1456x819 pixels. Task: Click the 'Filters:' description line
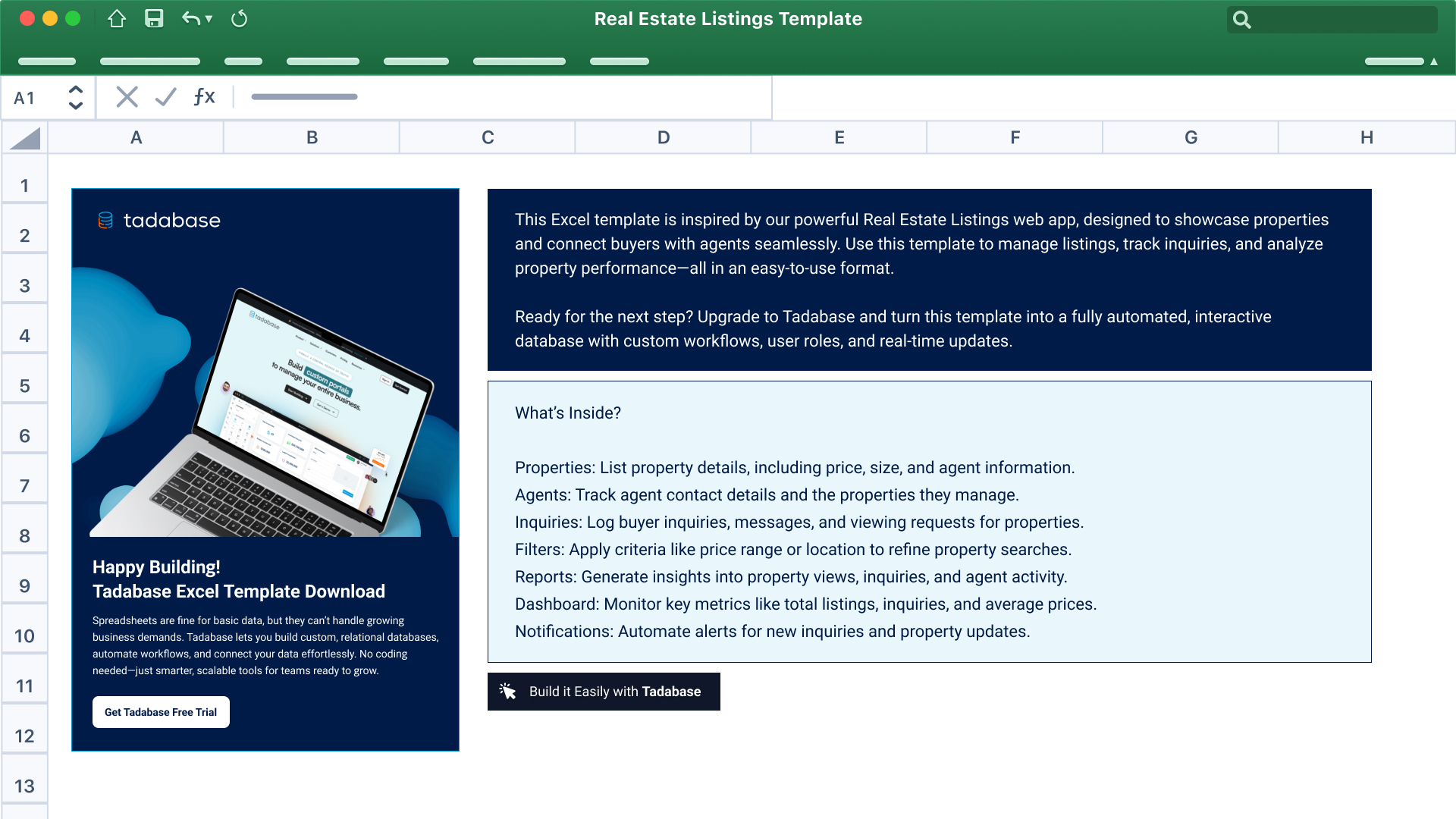(x=793, y=550)
